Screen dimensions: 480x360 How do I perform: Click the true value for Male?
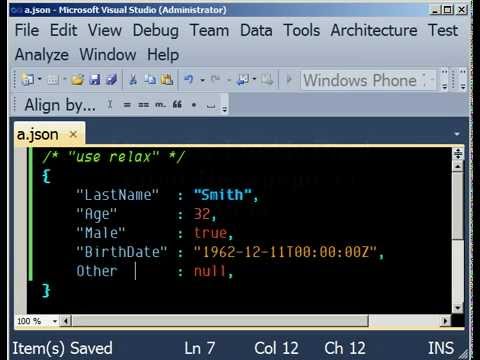tap(210, 233)
